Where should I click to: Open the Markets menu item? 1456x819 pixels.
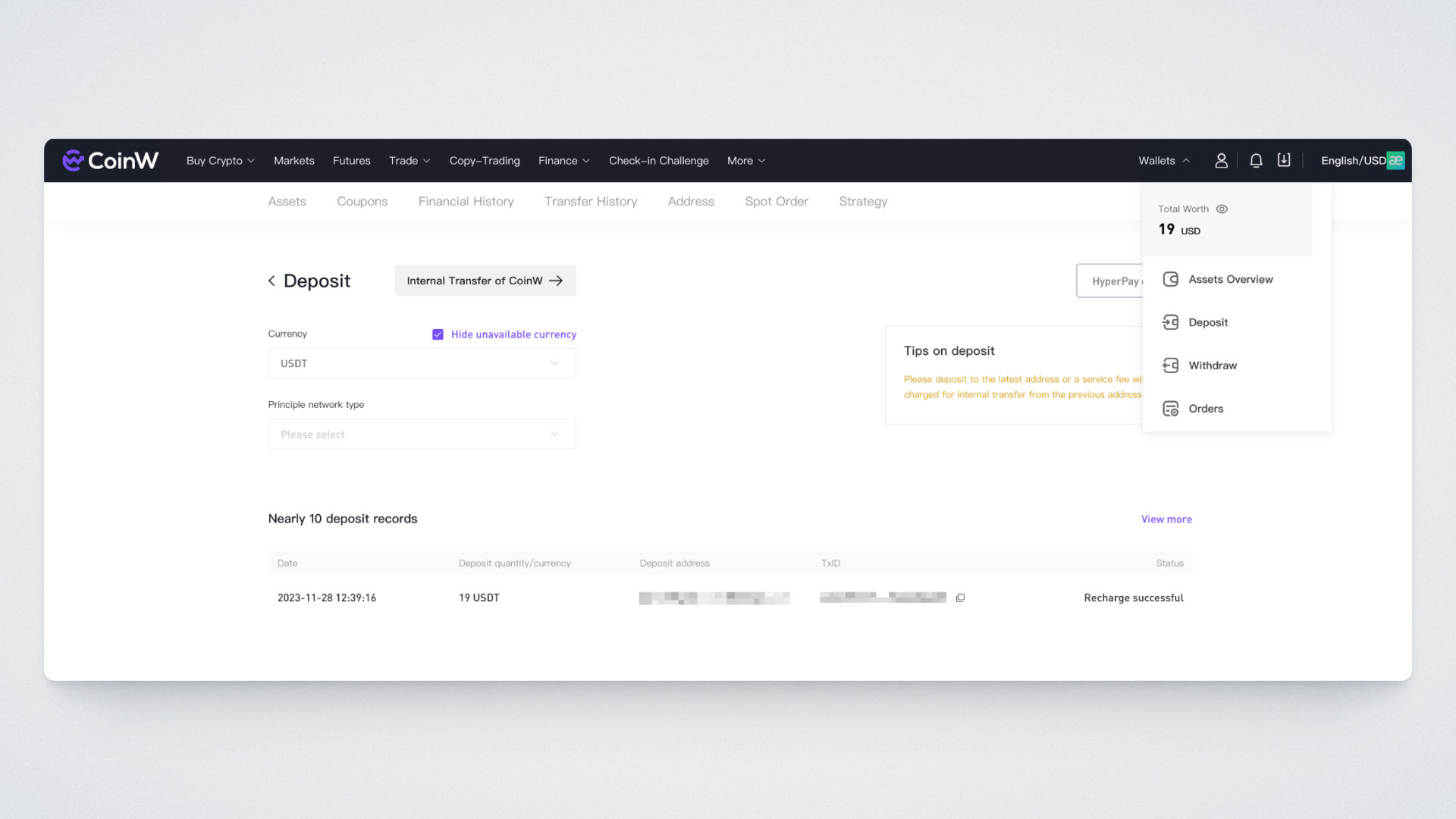click(x=293, y=161)
